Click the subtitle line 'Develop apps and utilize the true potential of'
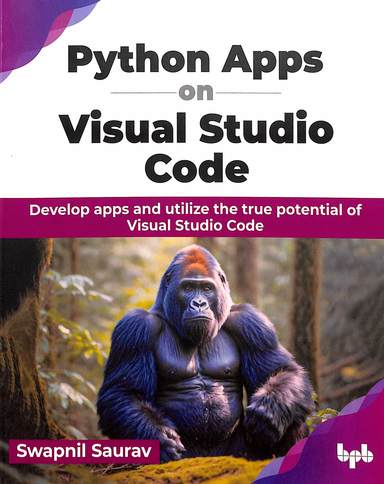This screenshot has width=384, height=484. click(x=196, y=211)
